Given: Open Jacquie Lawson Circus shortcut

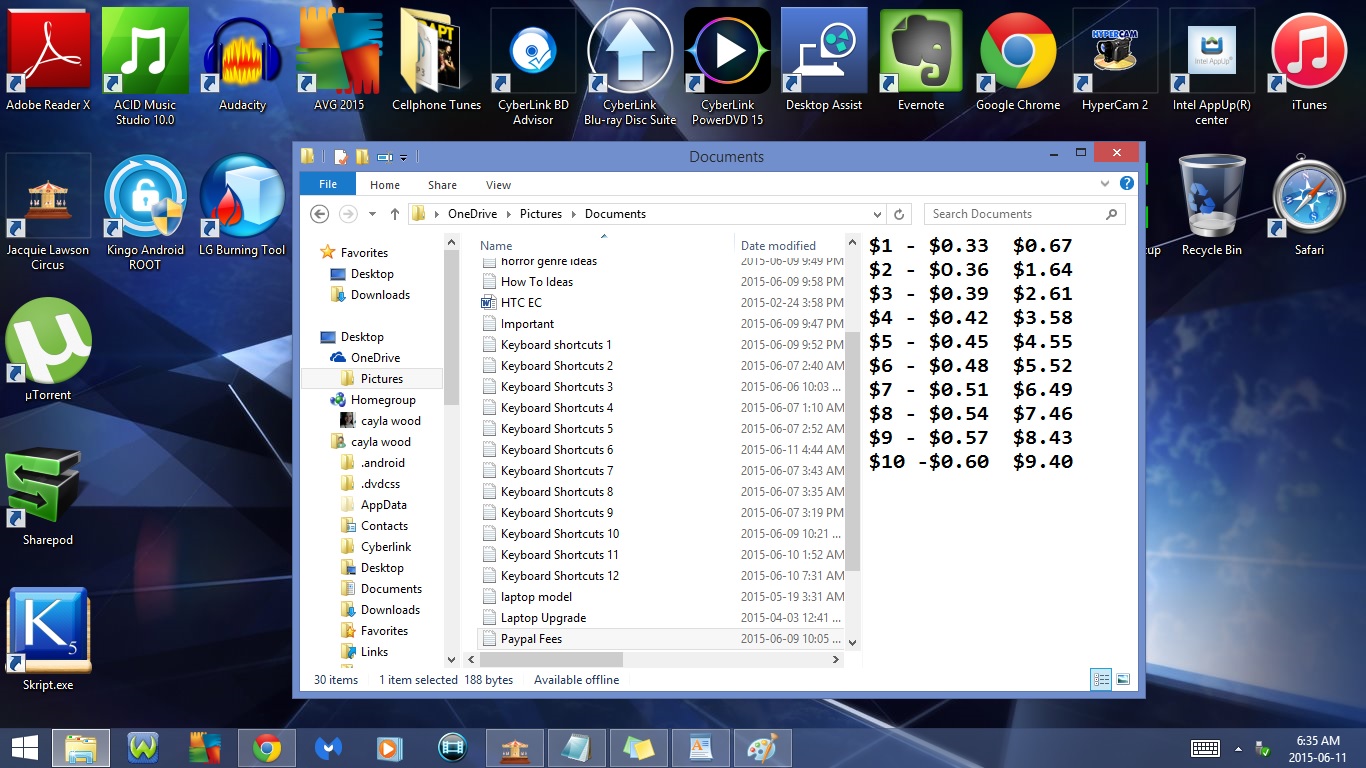Looking at the screenshot, I should 48,212.
